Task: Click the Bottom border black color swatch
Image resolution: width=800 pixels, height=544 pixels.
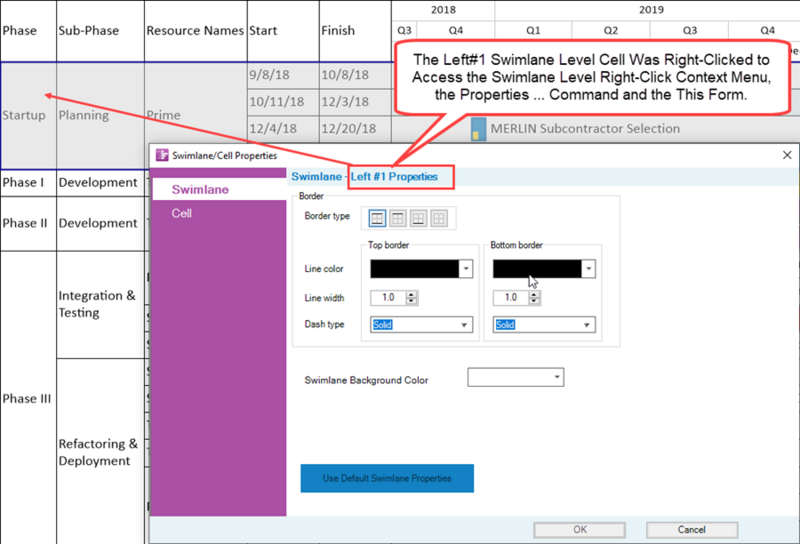Action: tap(537, 269)
